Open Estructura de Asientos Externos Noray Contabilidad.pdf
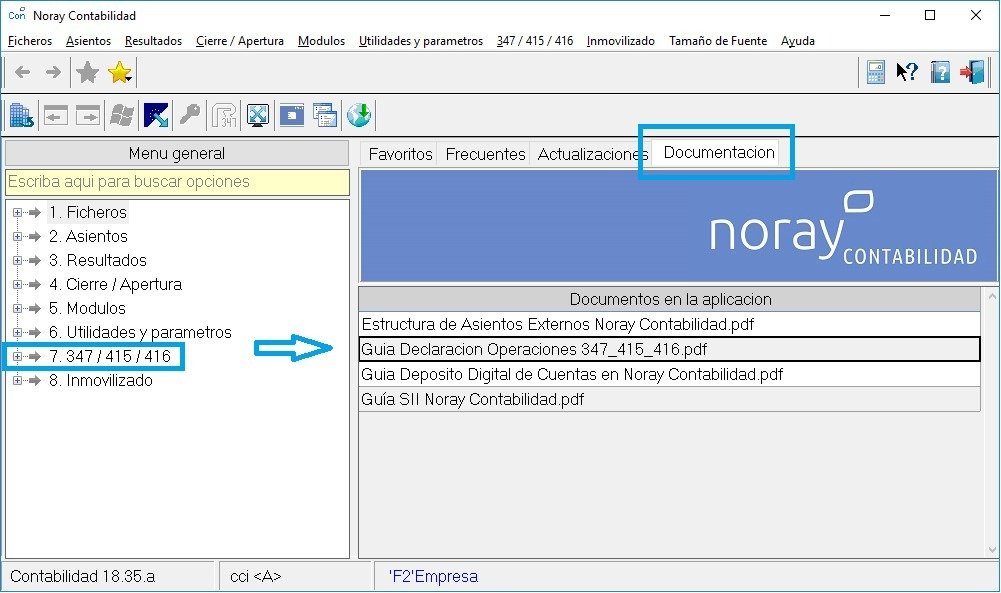Viewport: 1001px width, 593px height. click(669, 324)
